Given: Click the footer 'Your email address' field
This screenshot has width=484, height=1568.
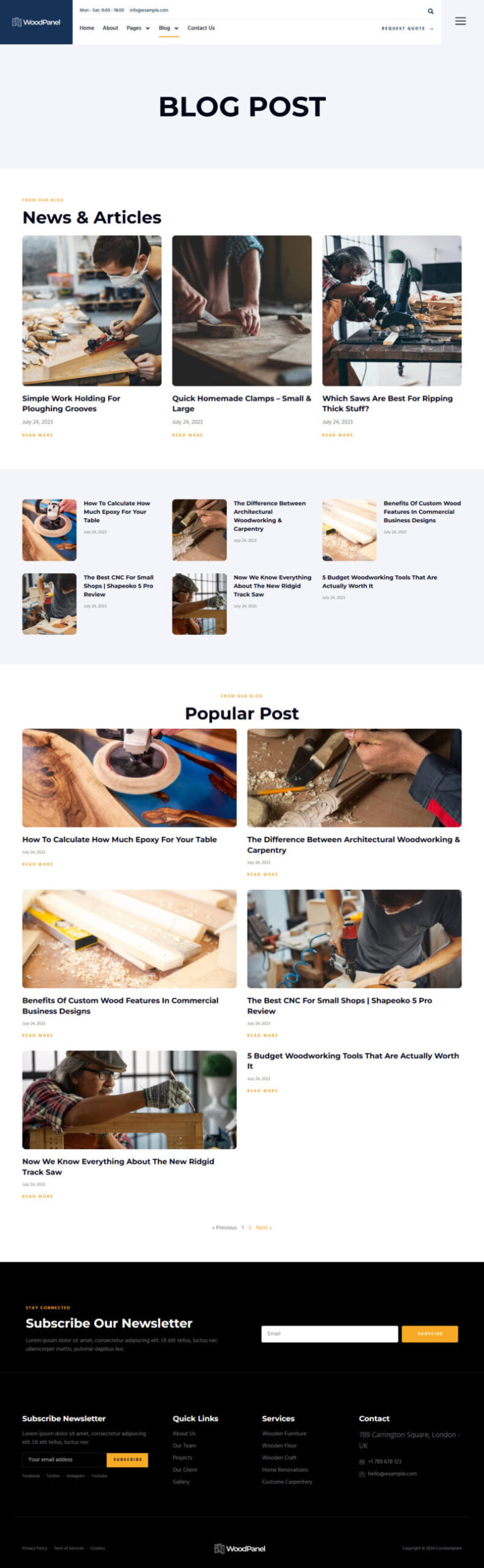Looking at the screenshot, I should (64, 1460).
